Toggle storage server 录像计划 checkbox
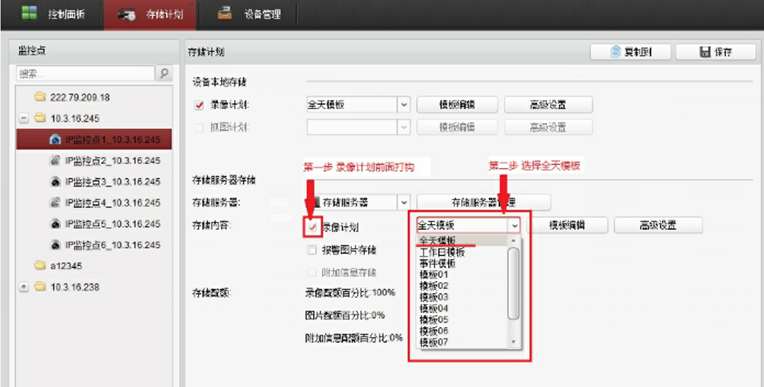764x387 pixels. point(312,227)
